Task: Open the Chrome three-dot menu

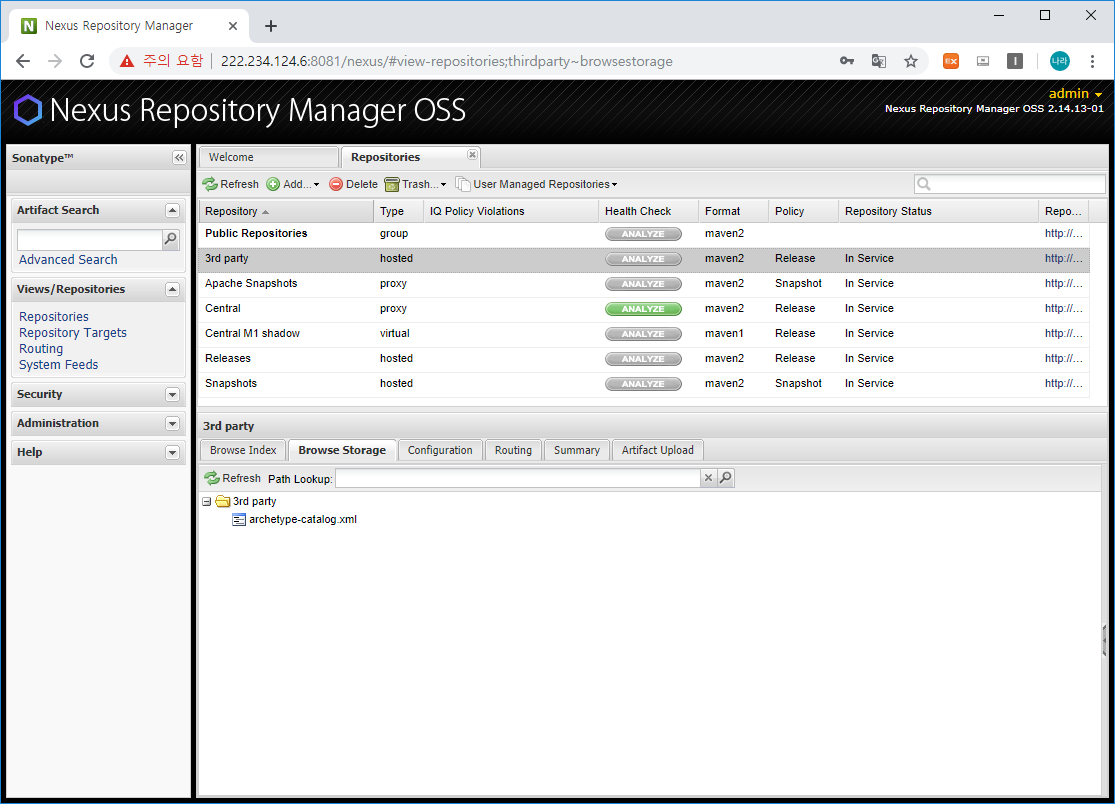Action: pos(1092,61)
